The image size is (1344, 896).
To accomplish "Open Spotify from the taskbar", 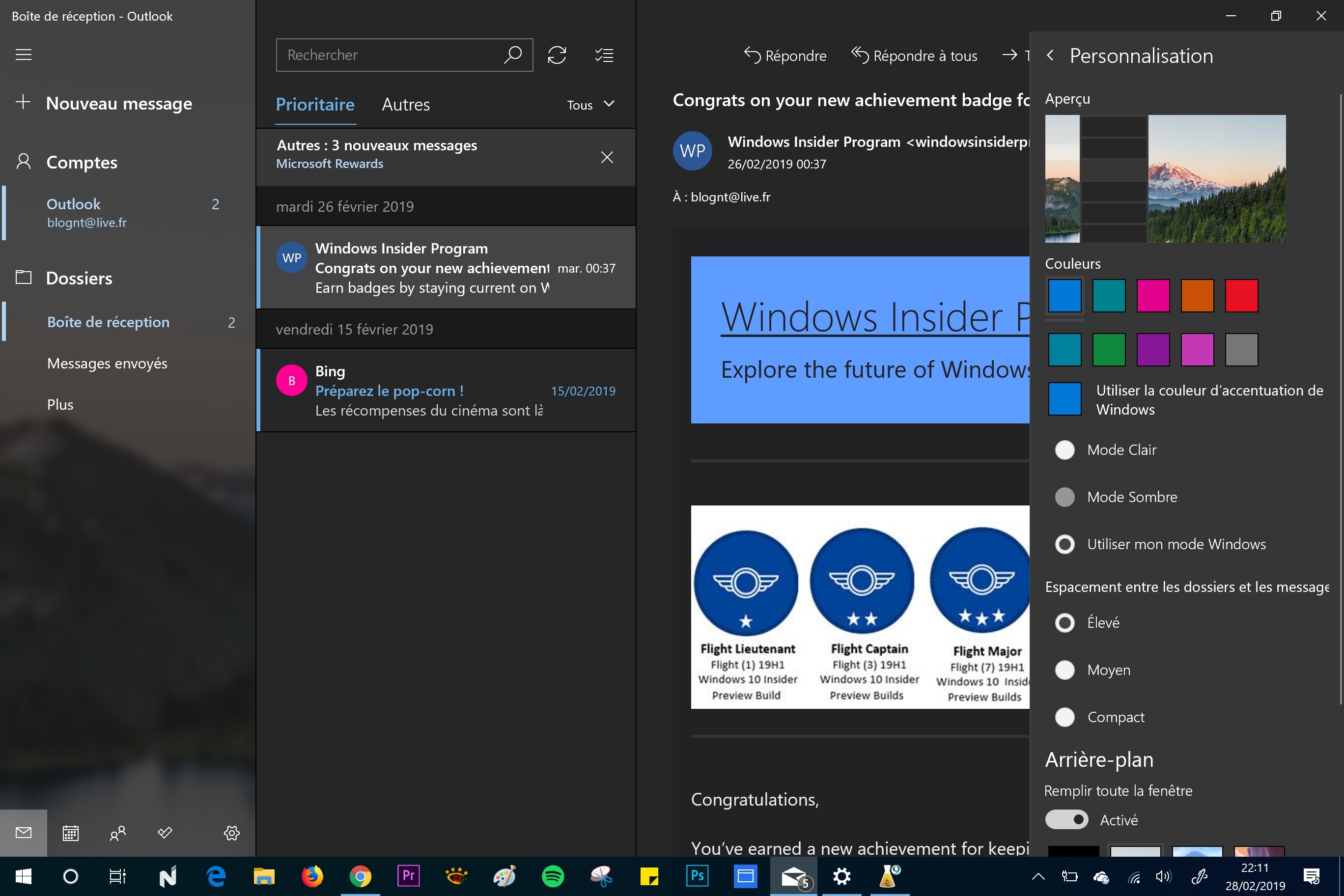I will (553, 876).
